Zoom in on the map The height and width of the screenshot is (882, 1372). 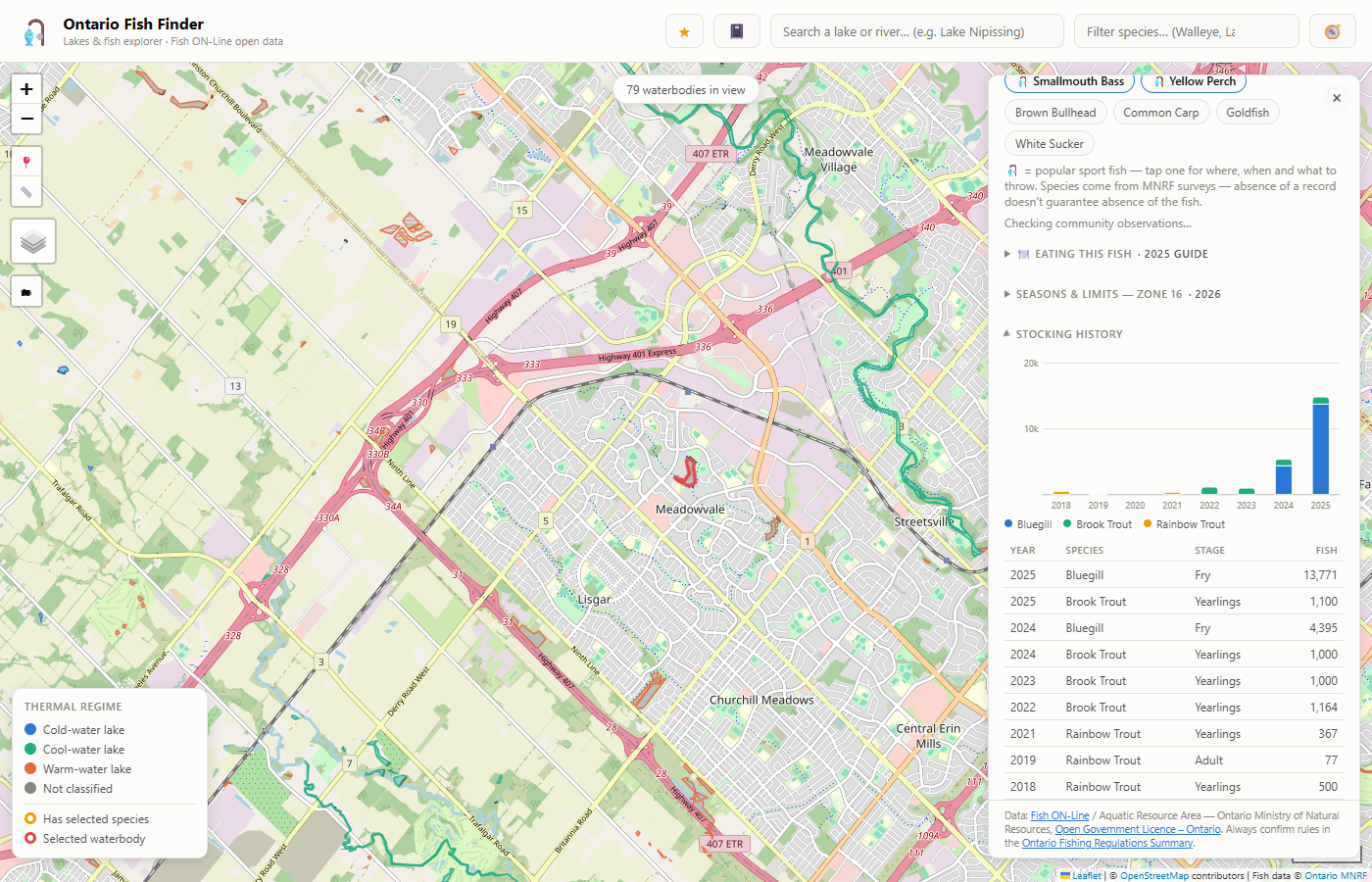pos(26,89)
